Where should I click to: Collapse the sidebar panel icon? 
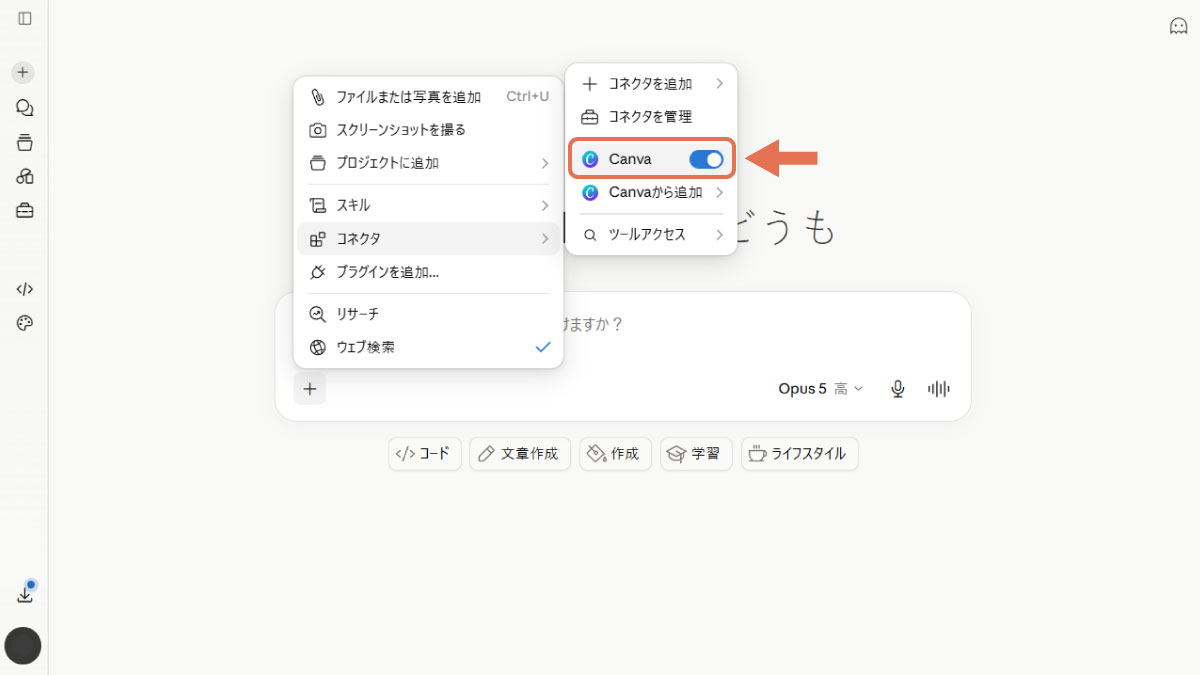coord(25,18)
